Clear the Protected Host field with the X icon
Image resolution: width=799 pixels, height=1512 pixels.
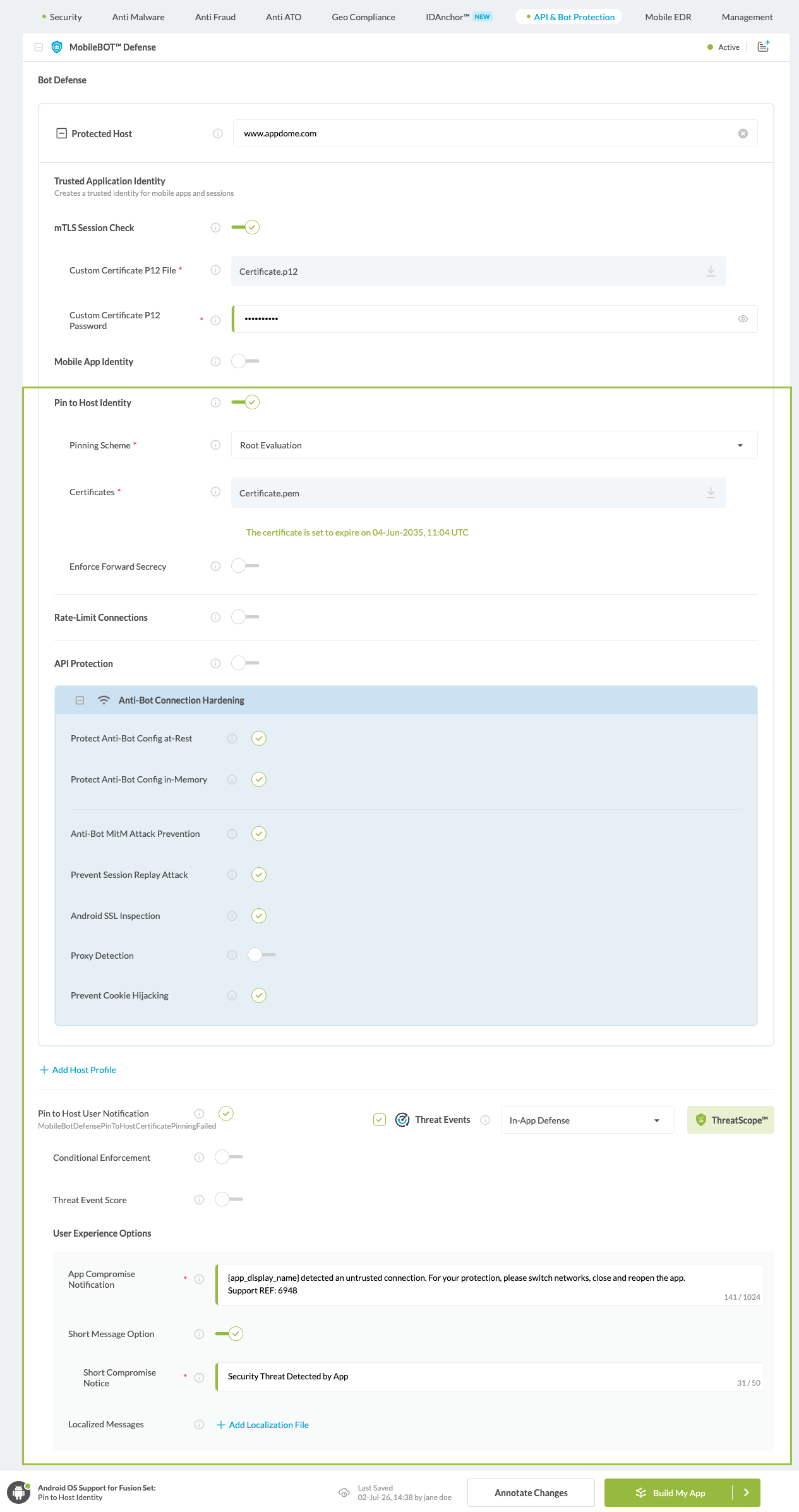point(743,133)
